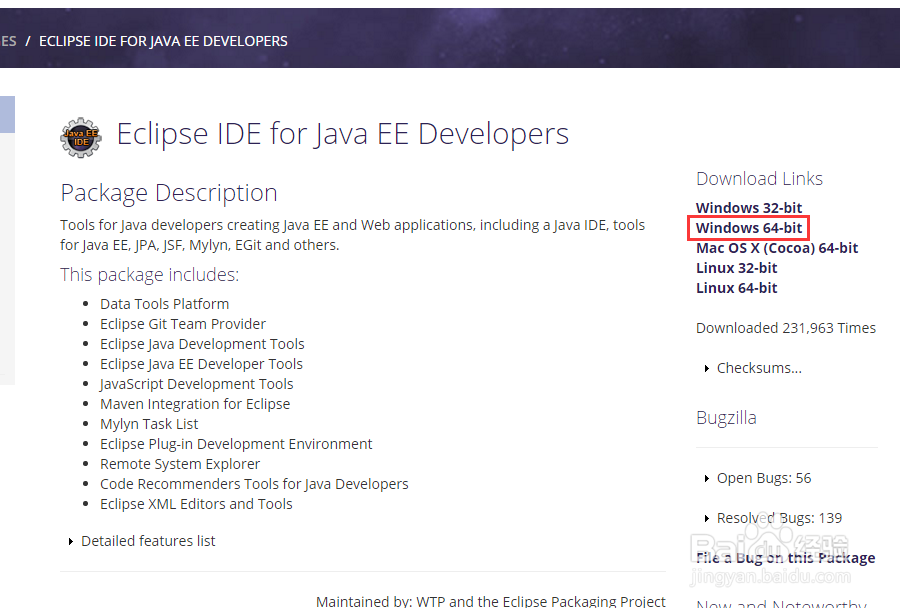Screen dimensions: 900x608
Task: Expand the Detailed features list
Action: 142,541
